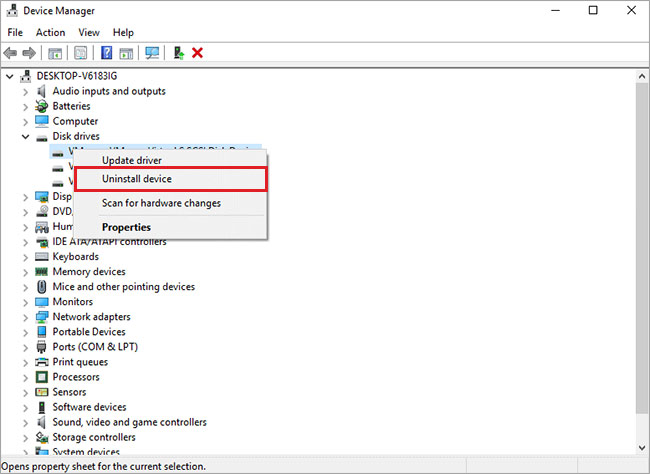
Task: Select Update driver in context menu
Action: [132, 160]
